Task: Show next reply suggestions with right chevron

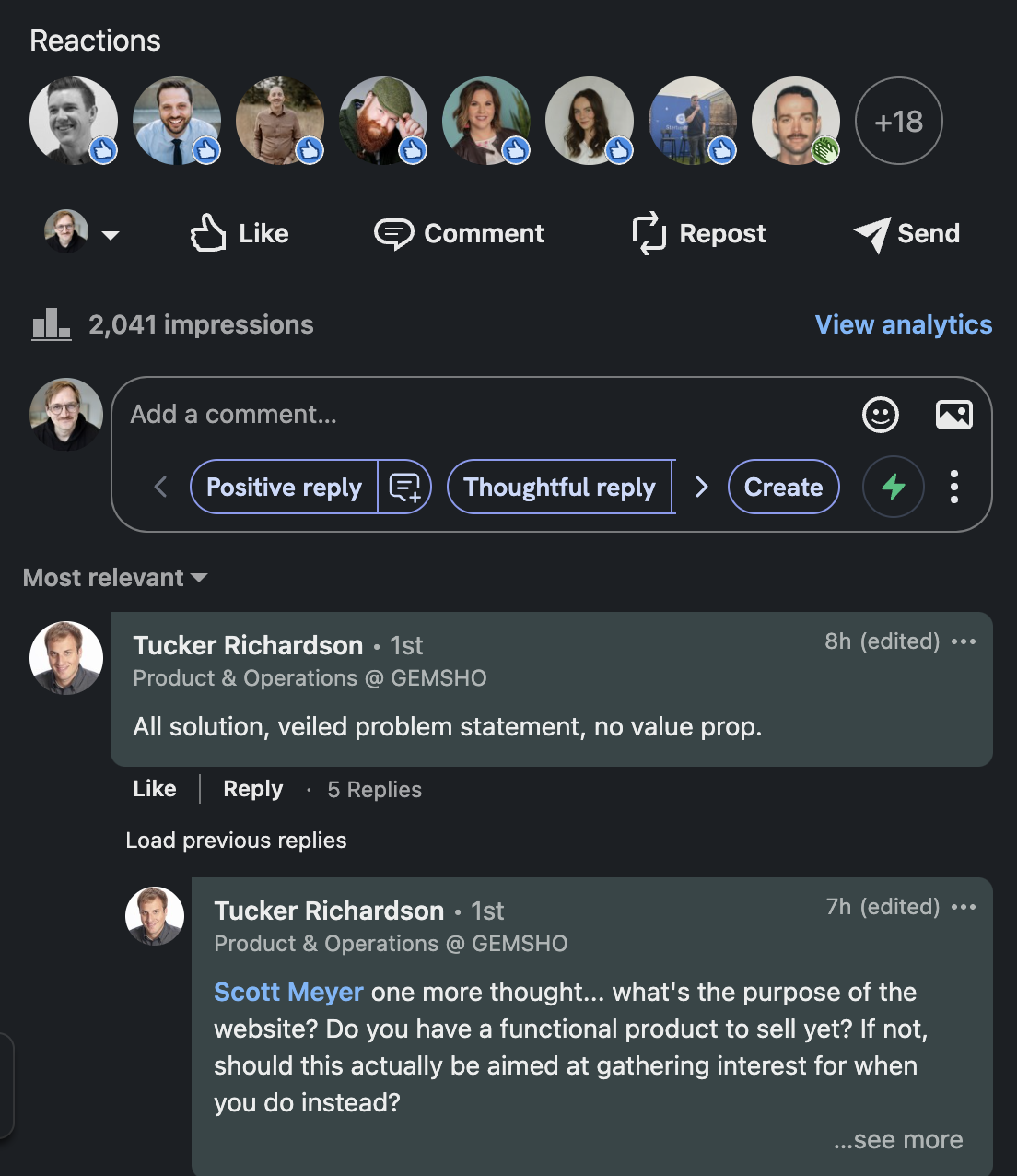Action: point(702,487)
